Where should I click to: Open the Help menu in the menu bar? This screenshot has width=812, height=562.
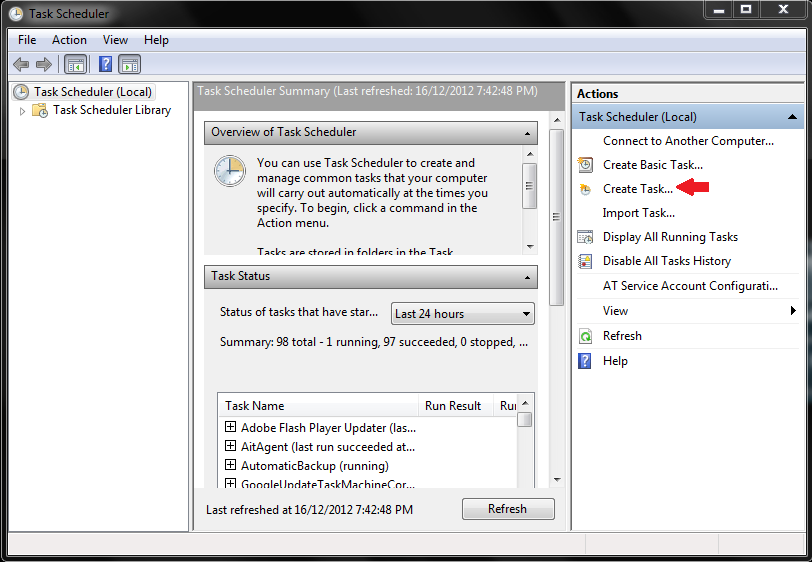(156, 40)
